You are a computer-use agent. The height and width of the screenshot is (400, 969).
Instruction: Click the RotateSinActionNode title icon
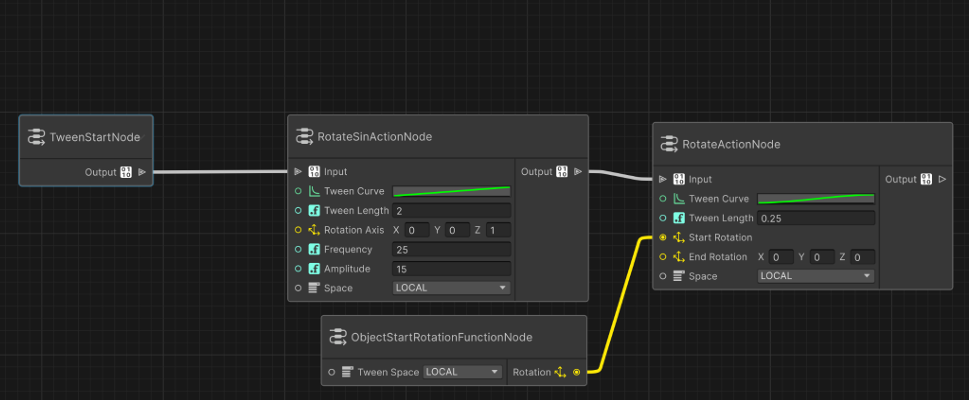point(304,137)
